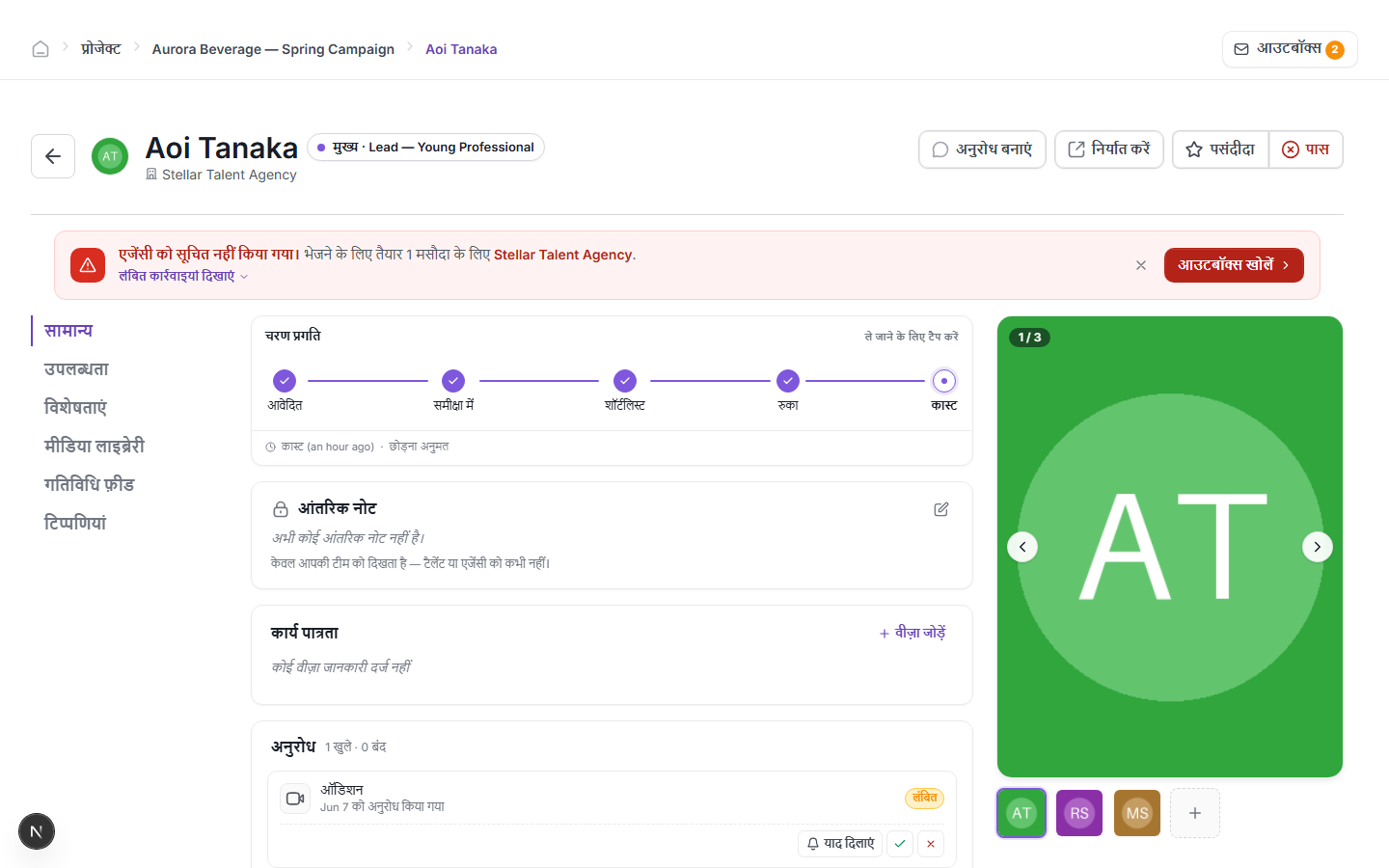This screenshot has height=868, width=1389.
Task: Click the round N badge at bottom left
Action: click(37, 831)
